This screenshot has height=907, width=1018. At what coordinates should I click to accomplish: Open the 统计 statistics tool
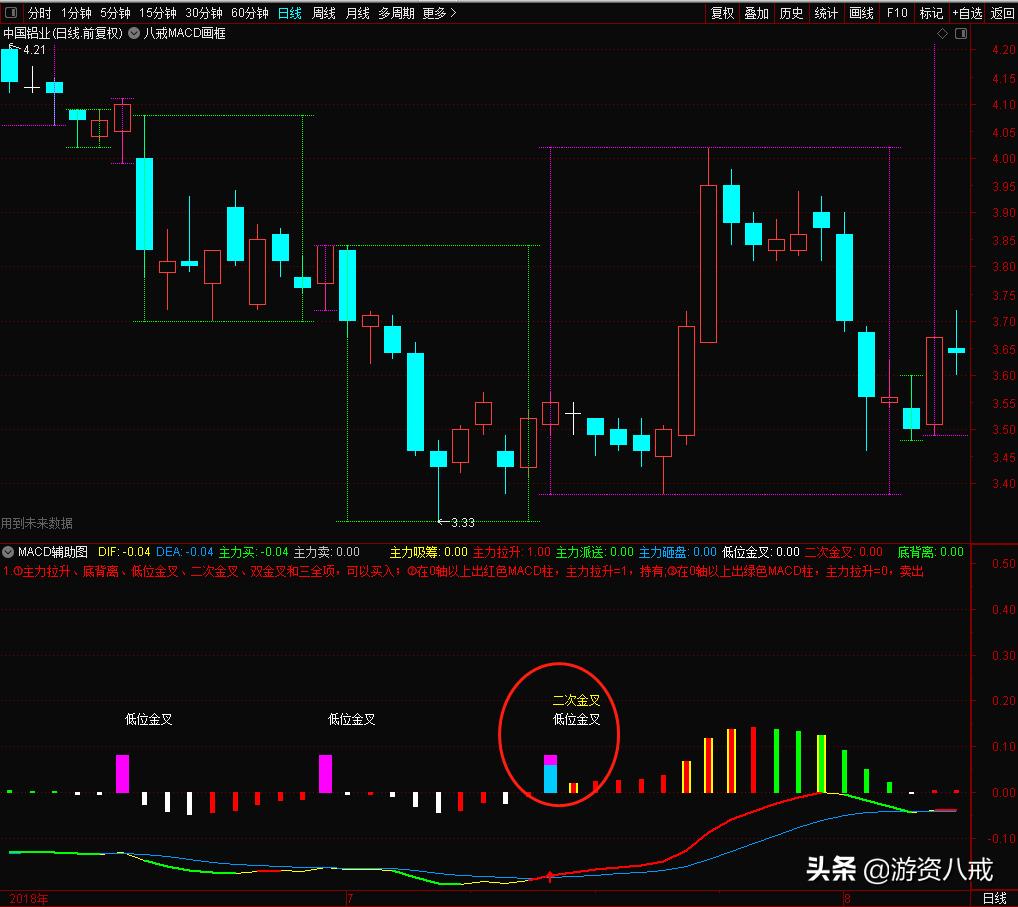(825, 13)
